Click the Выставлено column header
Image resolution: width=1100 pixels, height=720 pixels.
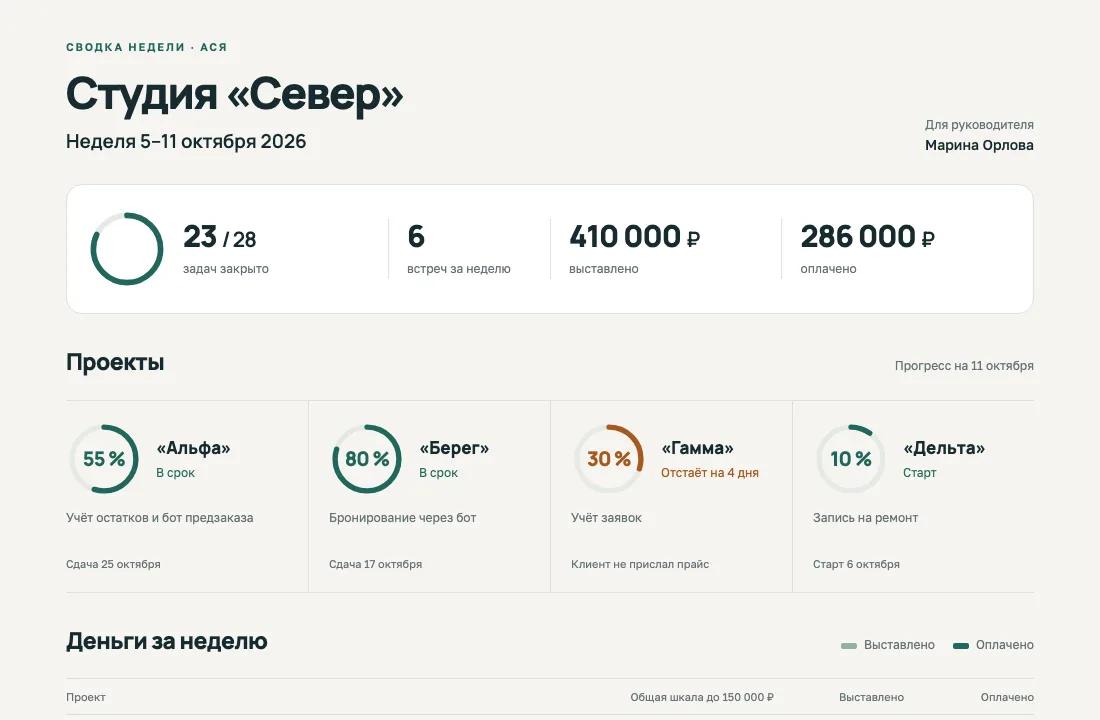click(x=871, y=698)
